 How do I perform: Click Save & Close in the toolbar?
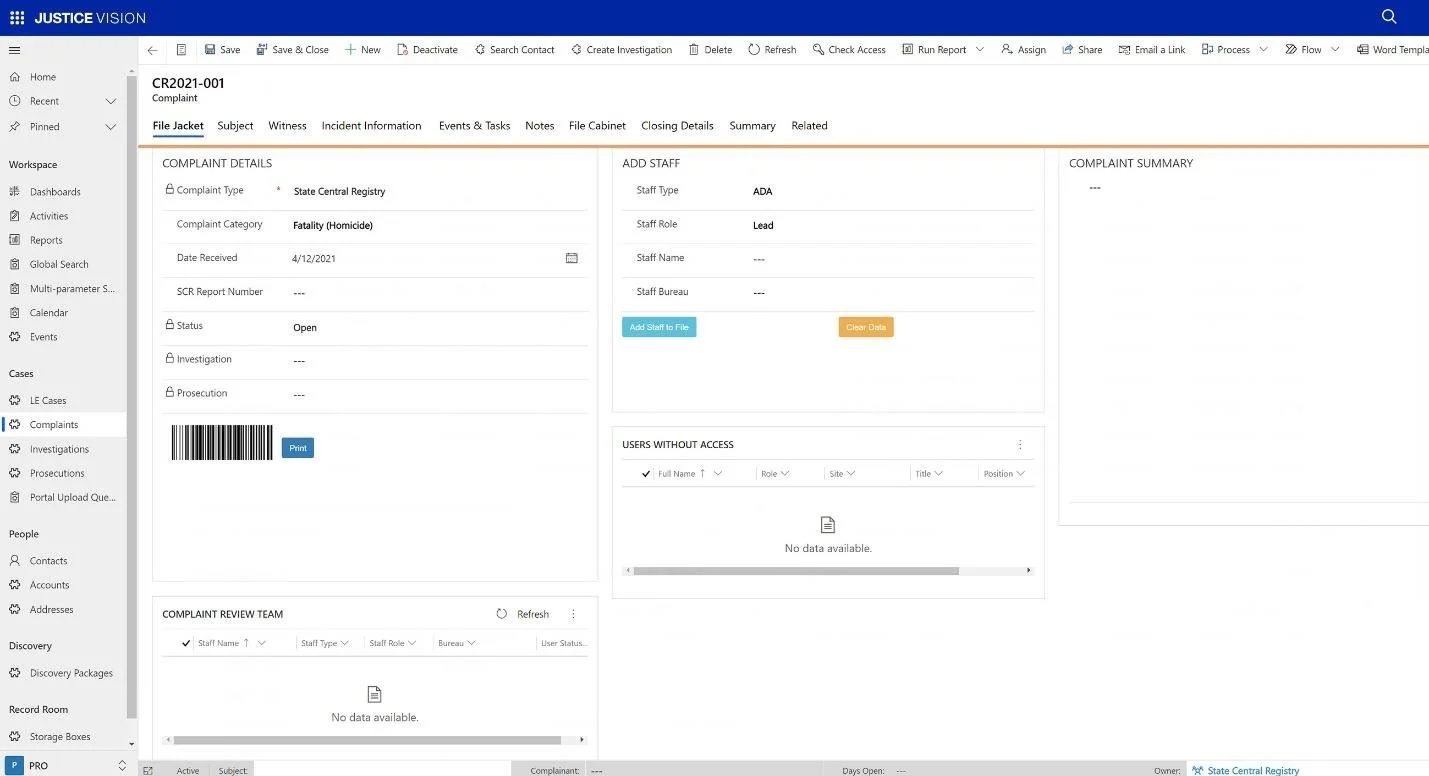coord(292,50)
